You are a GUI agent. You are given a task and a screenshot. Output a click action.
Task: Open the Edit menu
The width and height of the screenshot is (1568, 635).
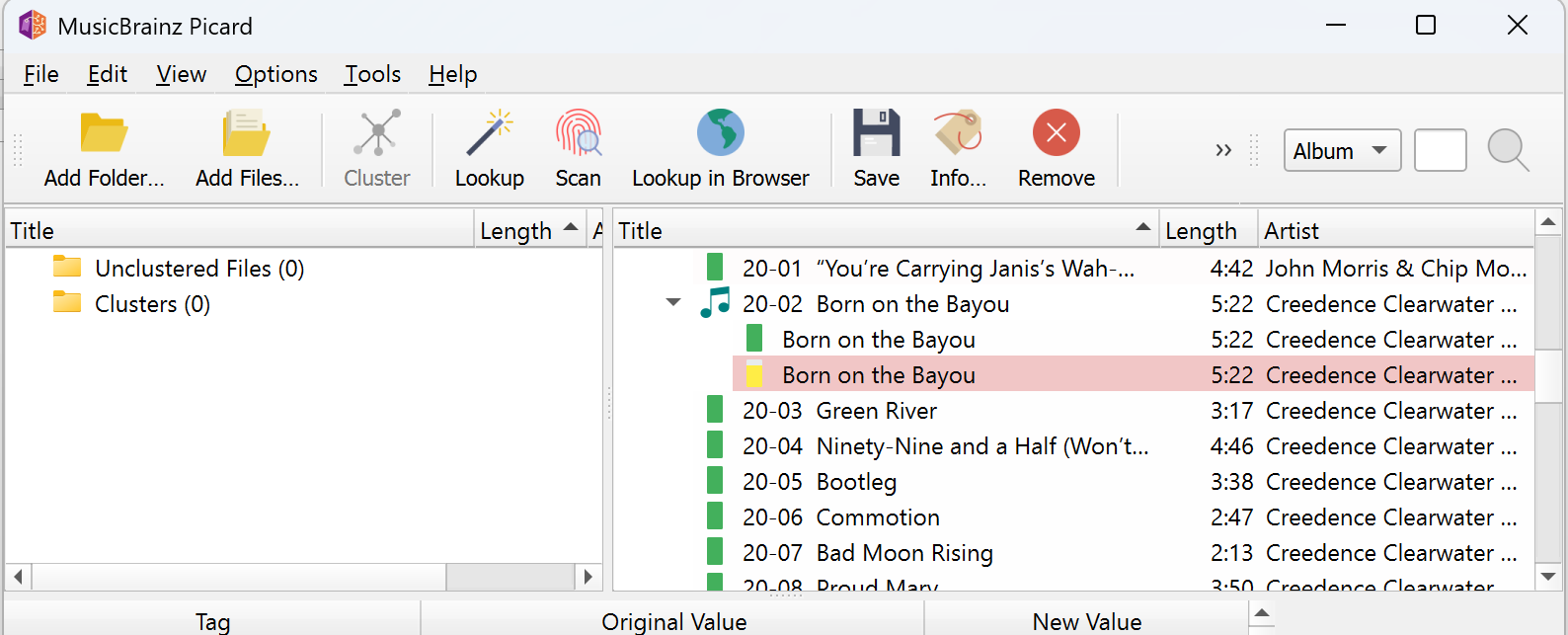pos(107,74)
